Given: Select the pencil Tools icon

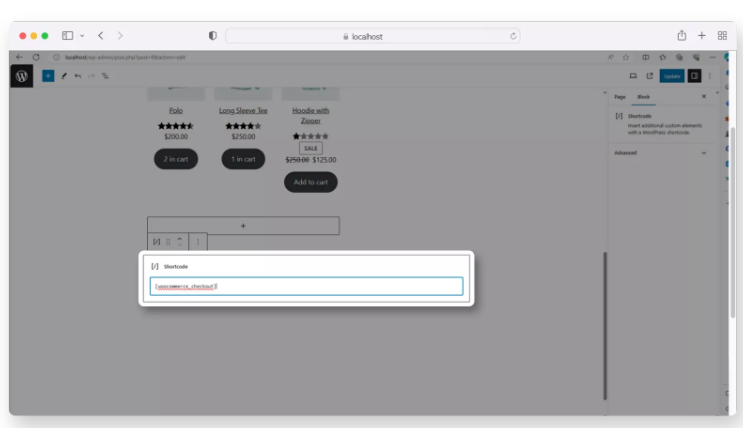Looking at the screenshot, I should (63, 76).
